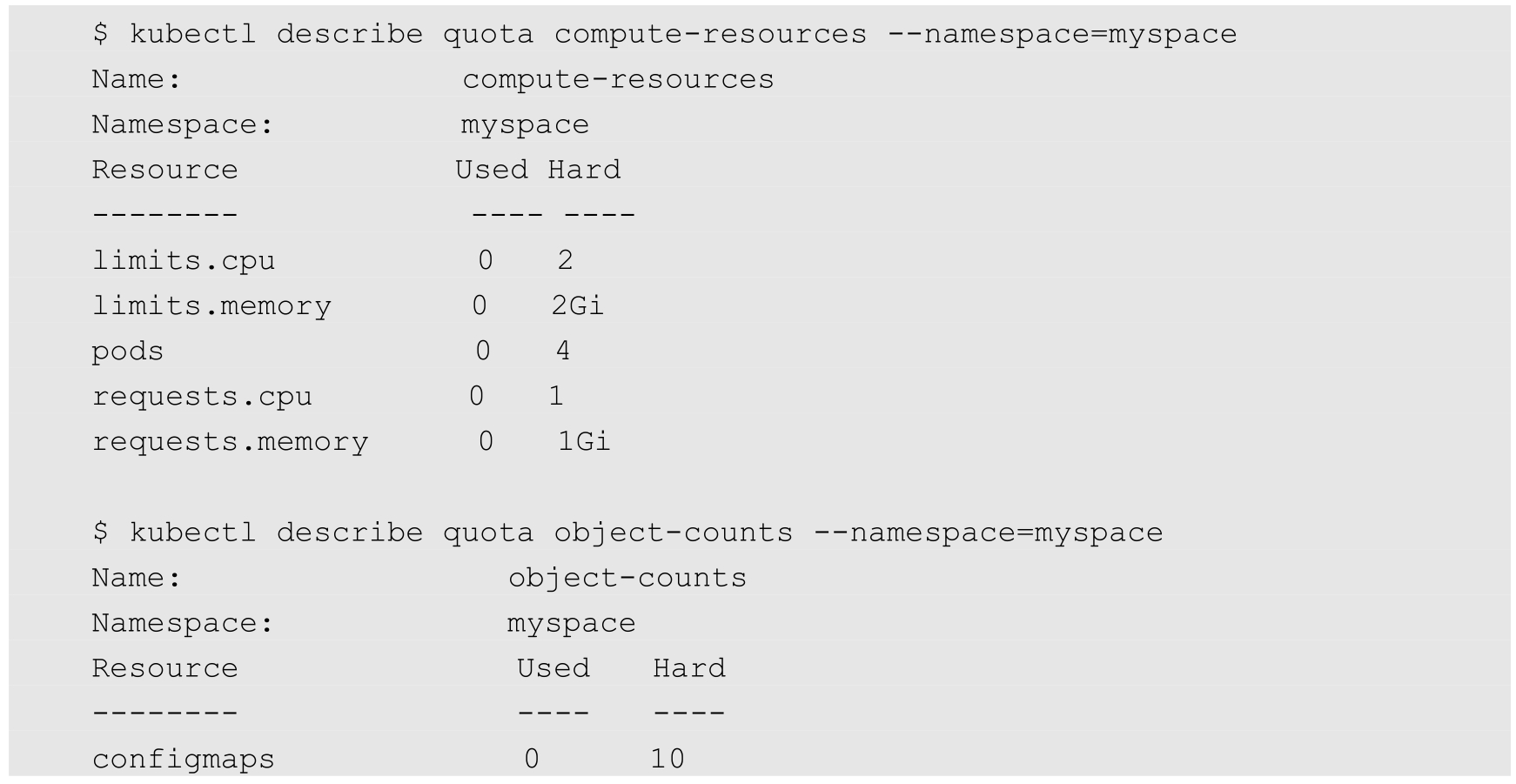The width and height of the screenshot is (1516, 784).
Task: Click the myspace value under object-counts name
Action: coord(571,623)
